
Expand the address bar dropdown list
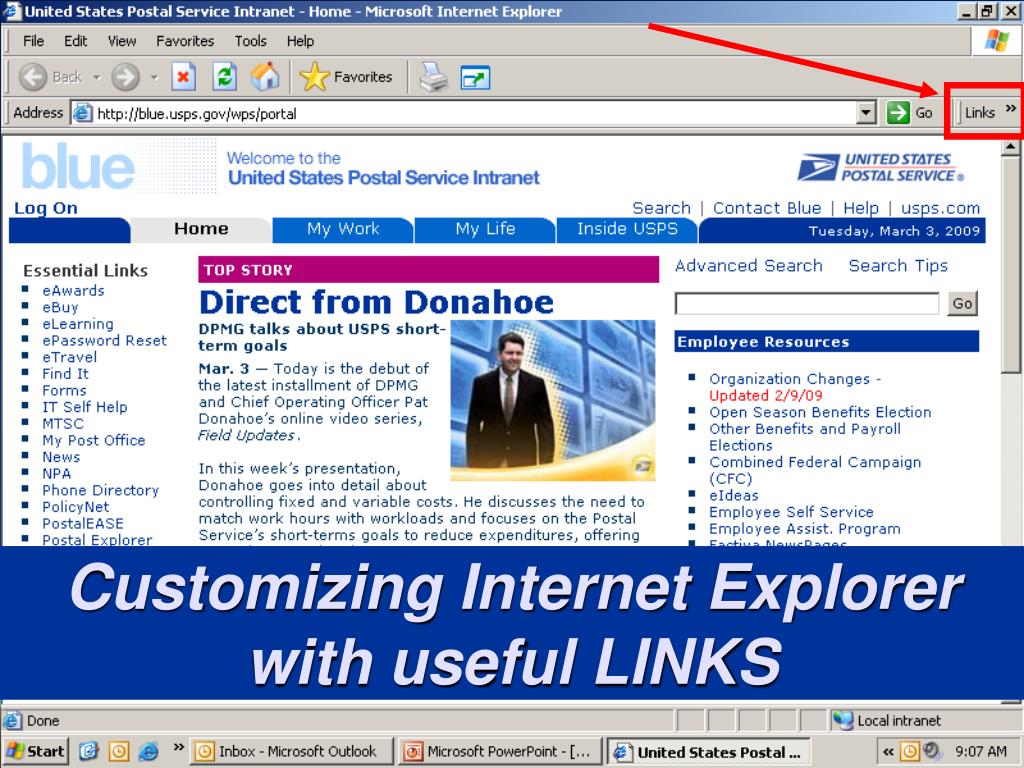865,112
